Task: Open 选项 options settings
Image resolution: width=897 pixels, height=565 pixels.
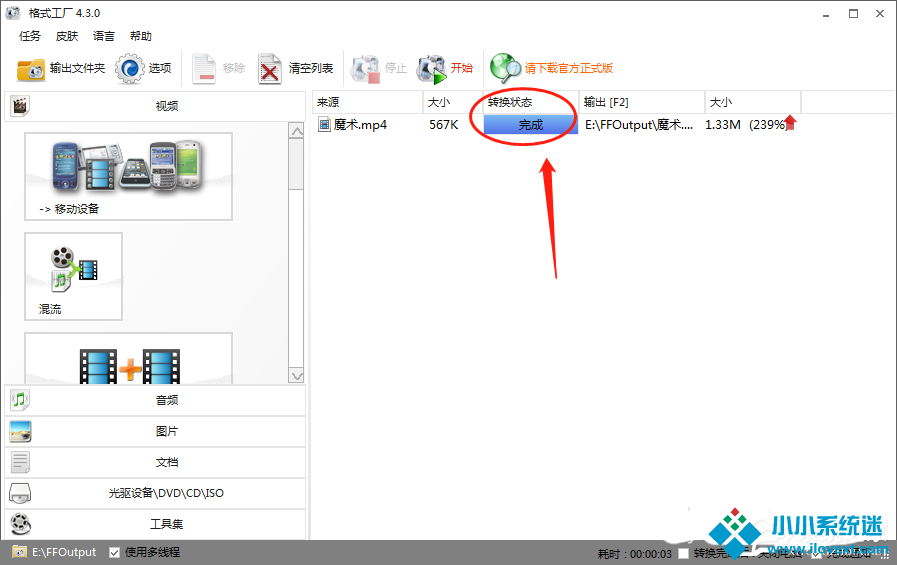Action: (144, 69)
